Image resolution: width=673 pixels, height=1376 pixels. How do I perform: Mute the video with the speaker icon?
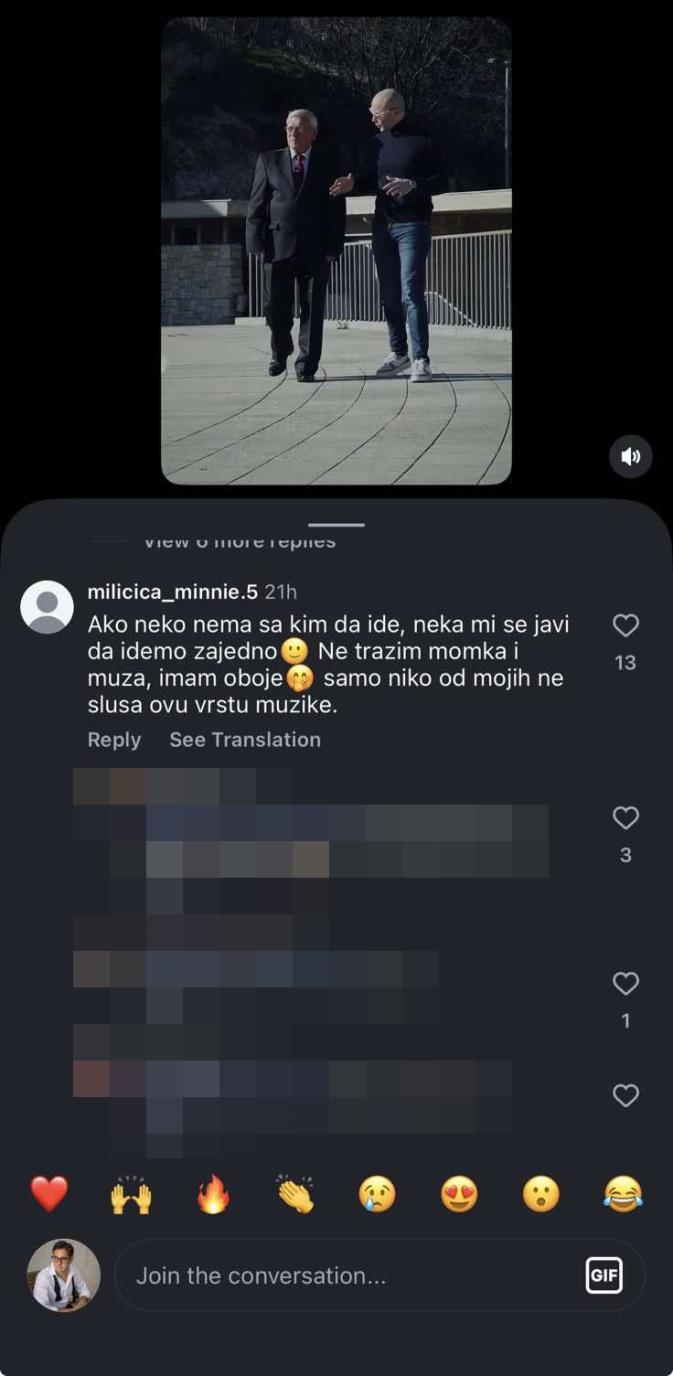tap(631, 456)
